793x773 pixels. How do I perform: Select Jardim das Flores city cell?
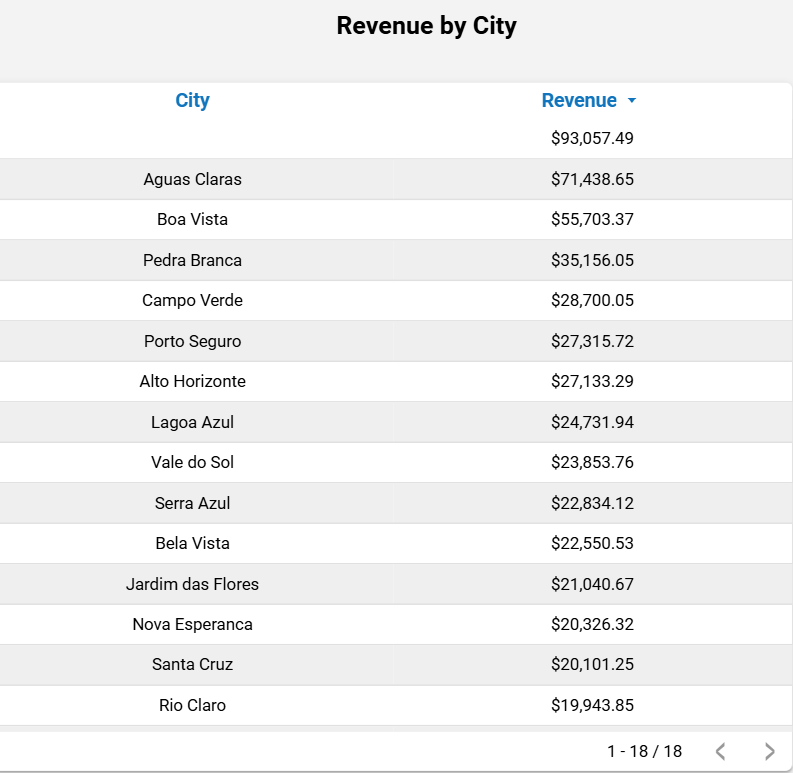click(192, 584)
